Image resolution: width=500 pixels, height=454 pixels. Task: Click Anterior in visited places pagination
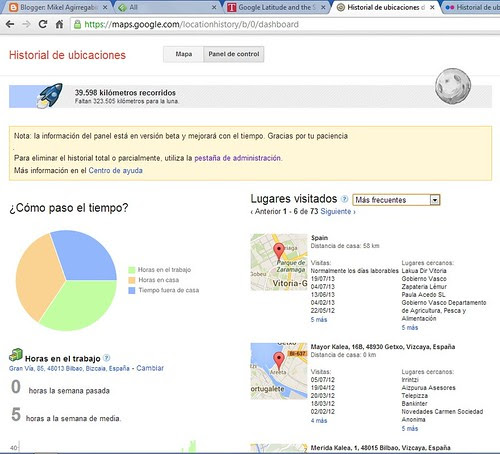266,211
